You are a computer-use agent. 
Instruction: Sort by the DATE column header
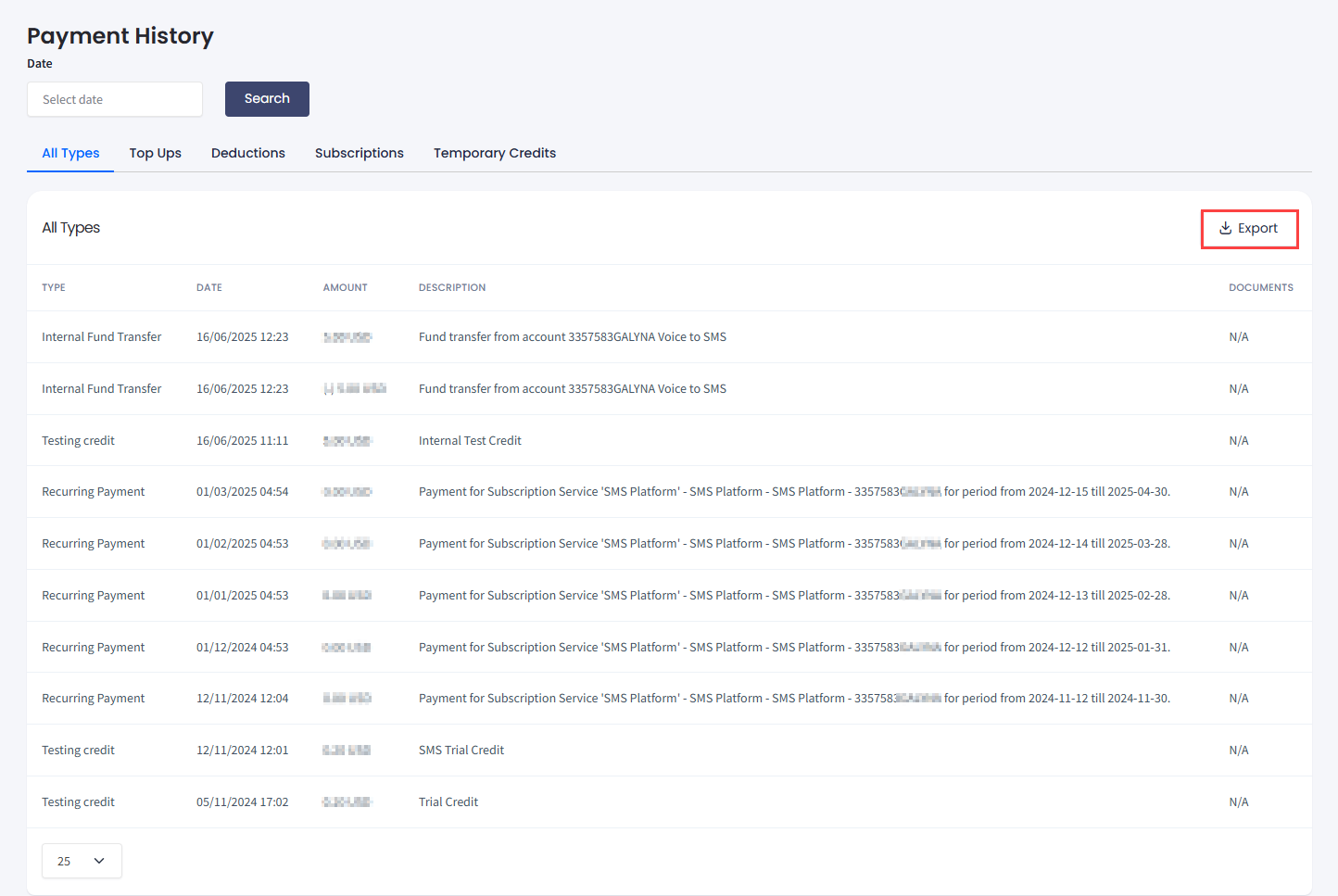(x=209, y=287)
